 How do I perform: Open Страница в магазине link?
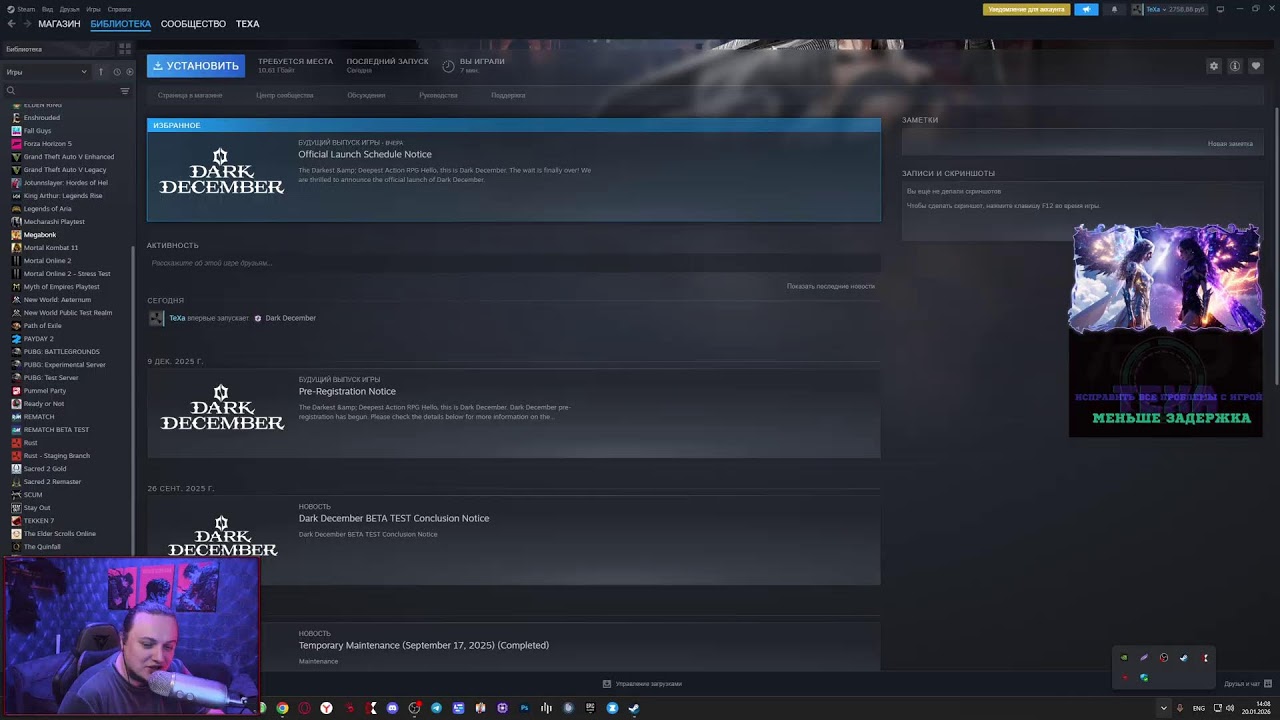(190, 95)
